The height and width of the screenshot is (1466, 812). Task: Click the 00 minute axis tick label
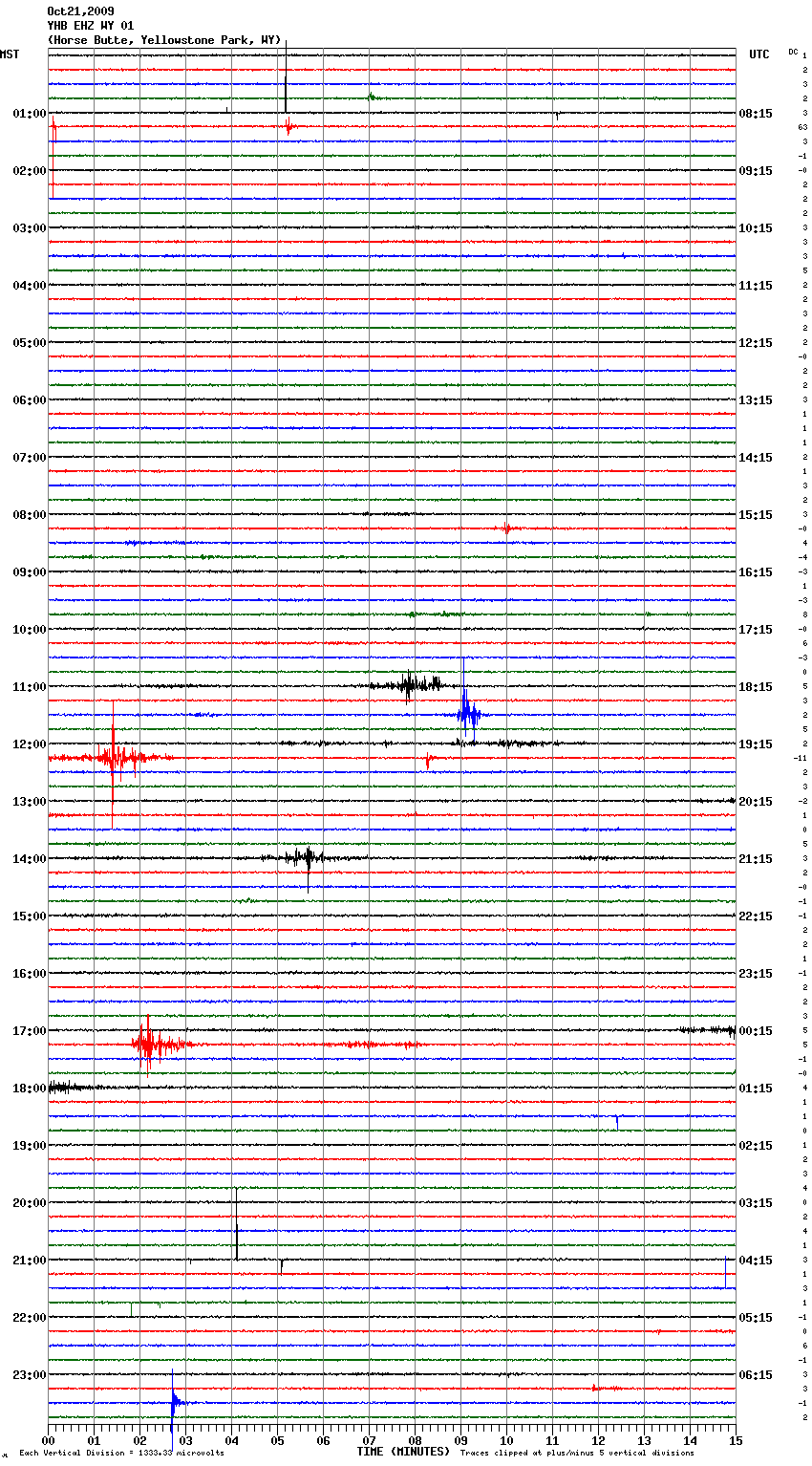48,1440
